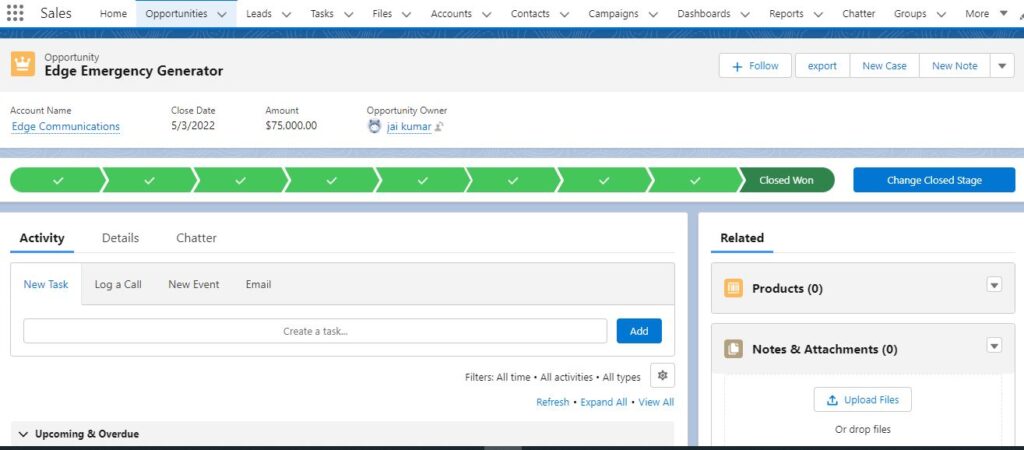Click the 5/3/2022 close date value
The height and width of the screenshot is (450, 1024).
193,125
